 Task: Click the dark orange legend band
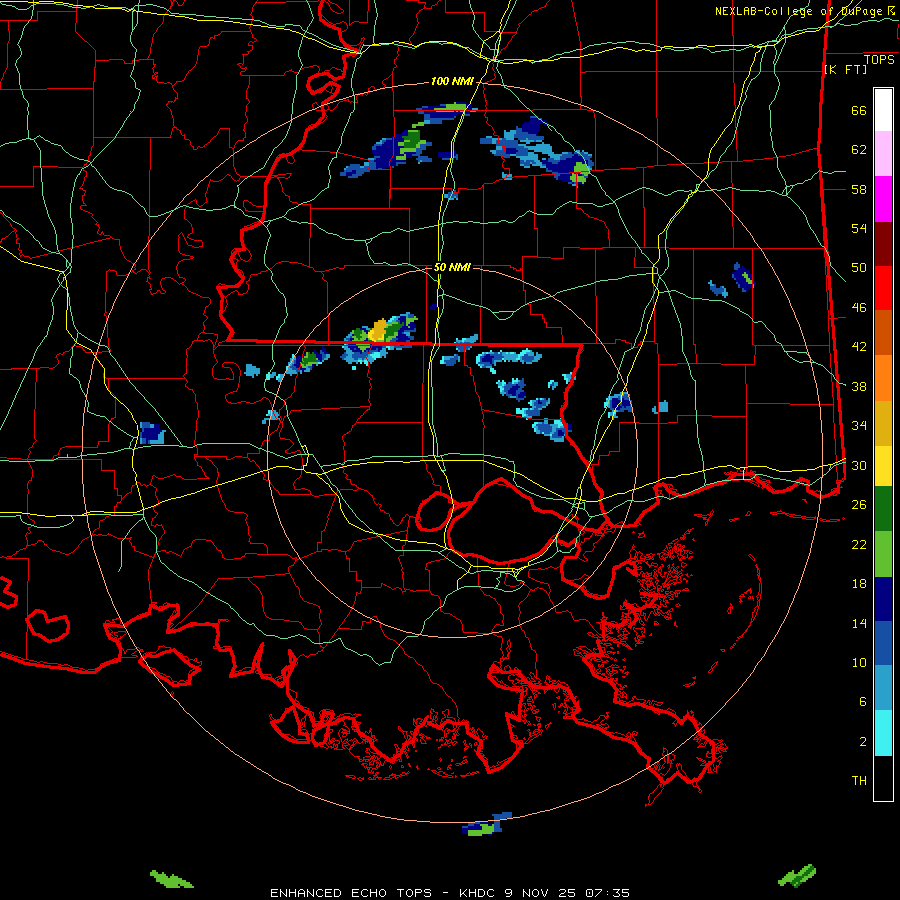[x=883, y=332]
